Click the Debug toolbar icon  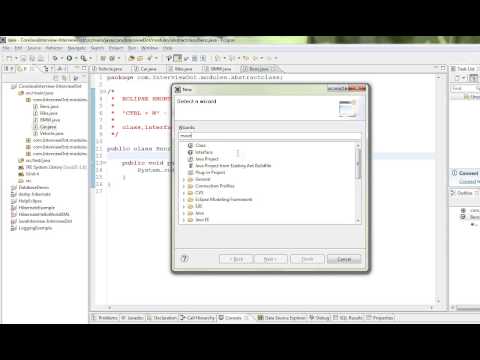(x=55, y=58)
